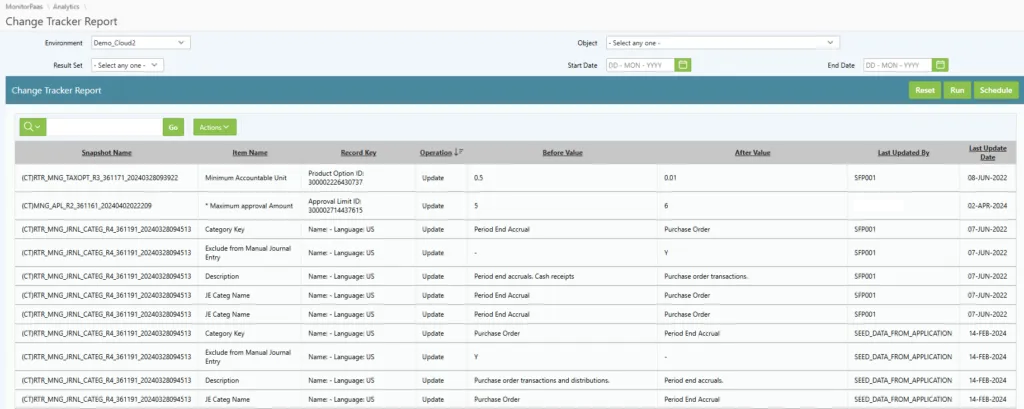The height and width of the screenshot is (409, 1024).
Task: Sort by After Value column header
Action: coord(752,153)
